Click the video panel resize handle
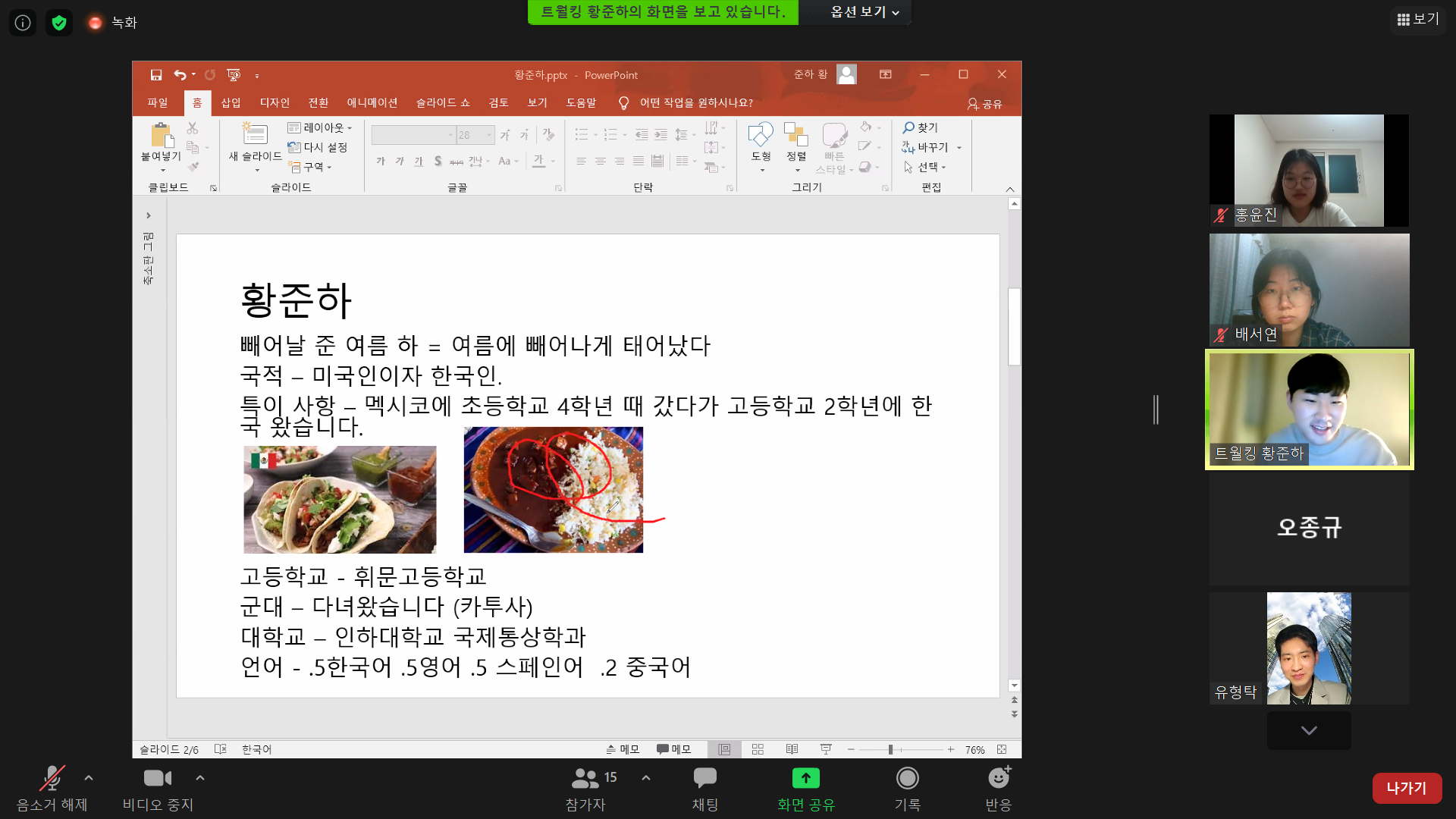 (1156, 409)
